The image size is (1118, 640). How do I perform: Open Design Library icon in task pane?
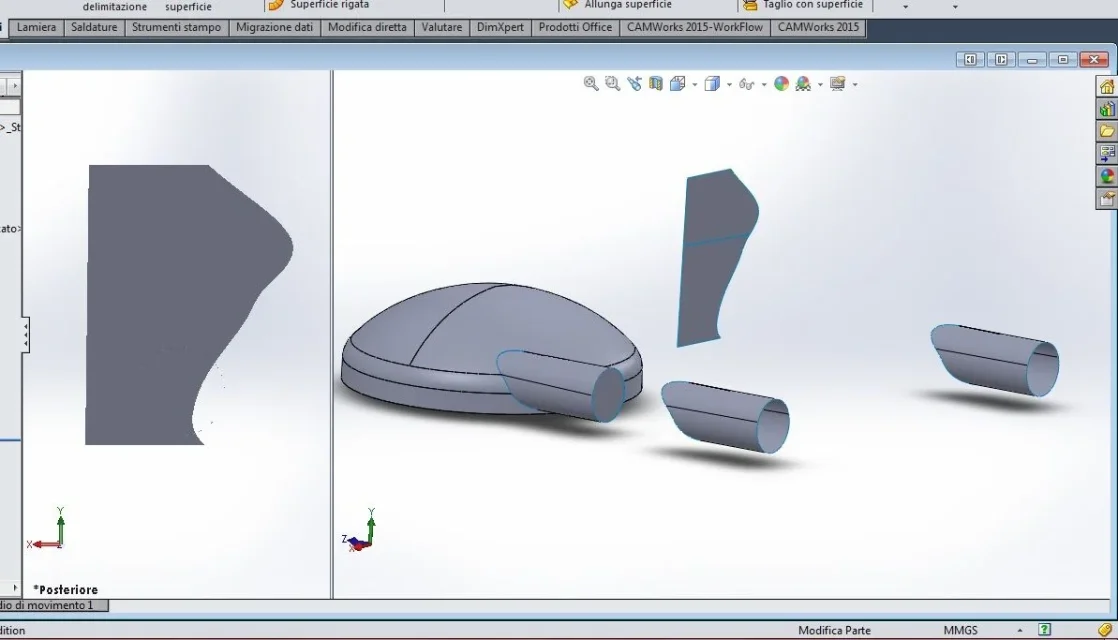(1107, 110)
